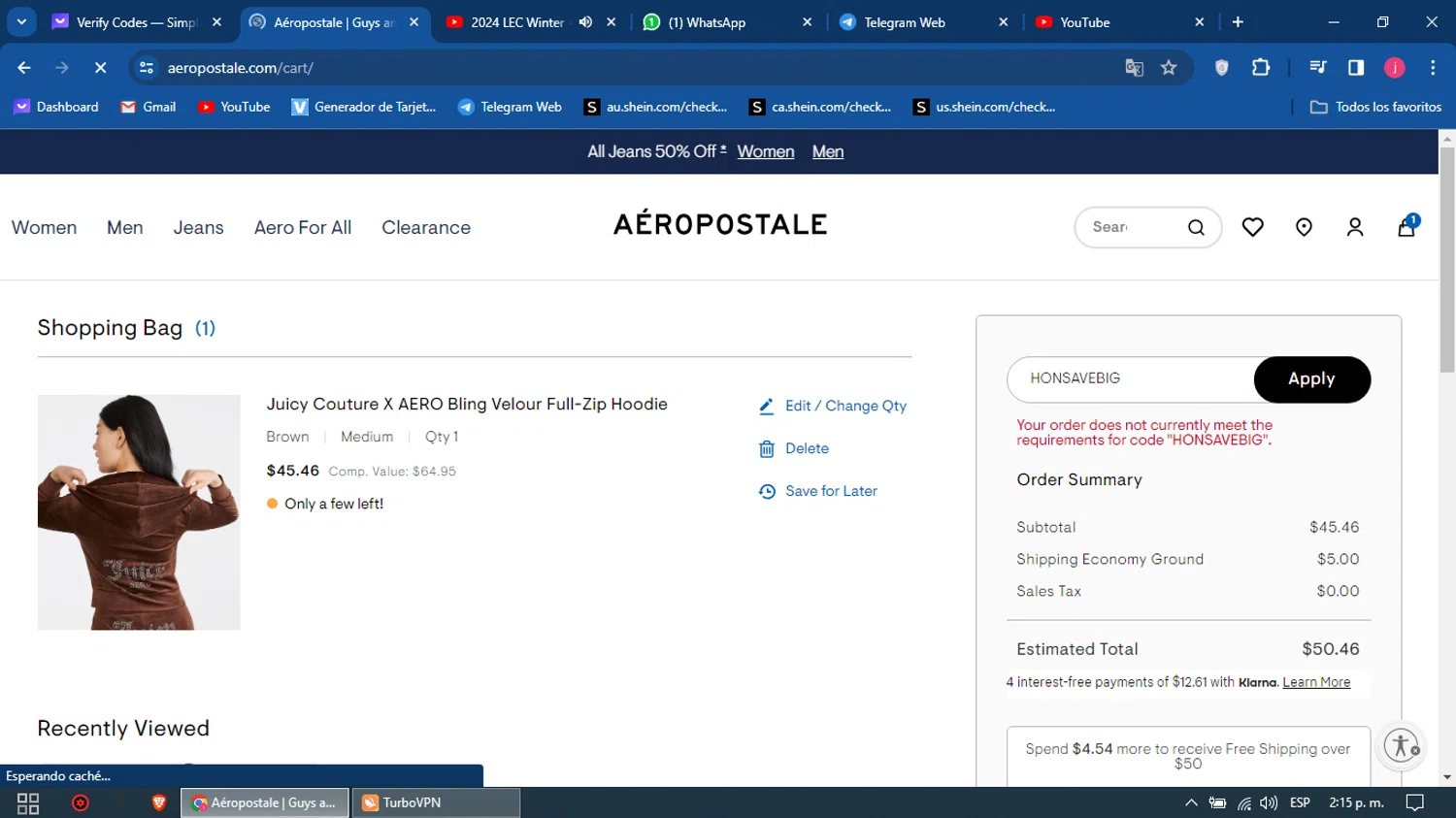Click the Men link in jeans banner
The width and height of the screenshot is (1456, 818).
828,151
